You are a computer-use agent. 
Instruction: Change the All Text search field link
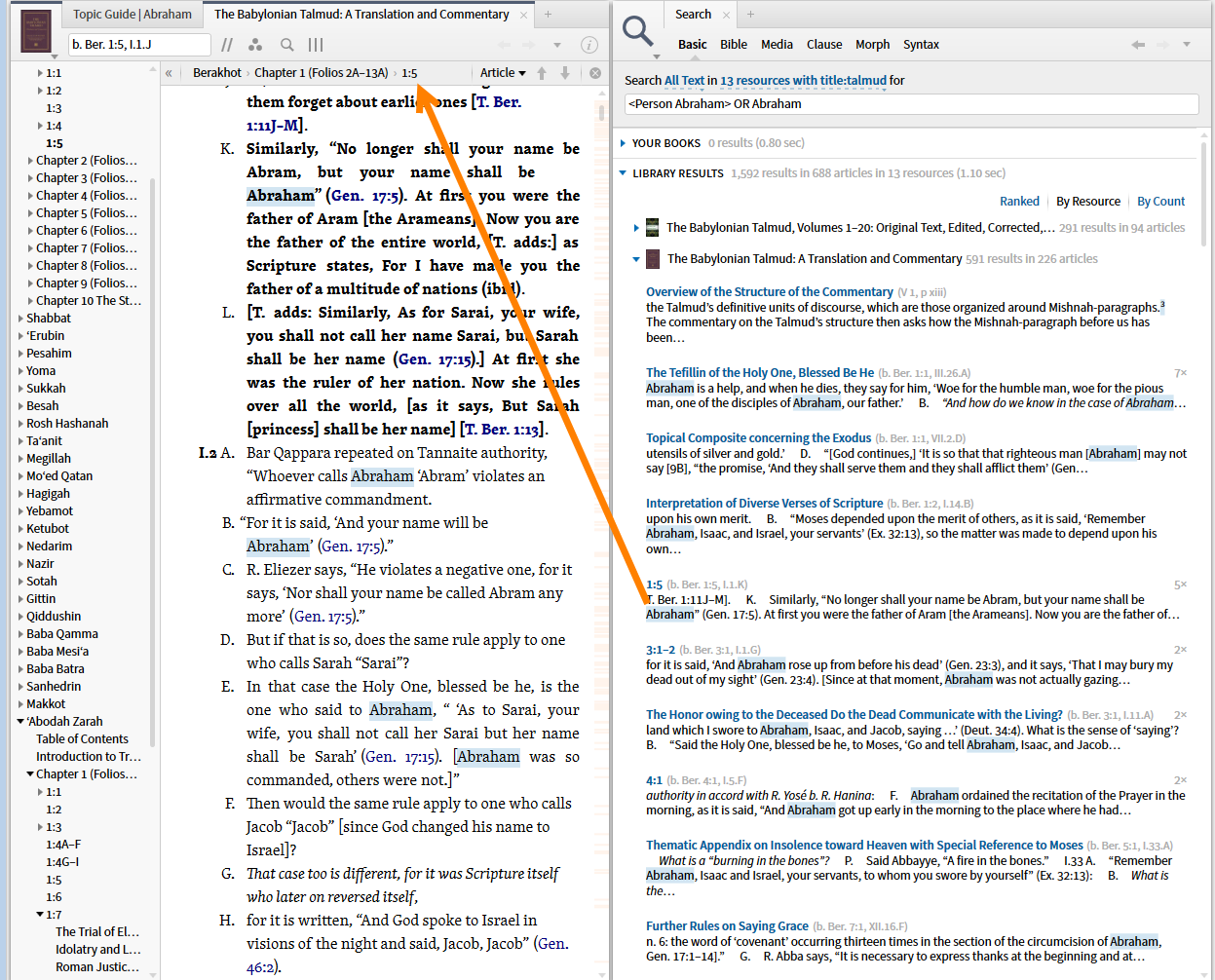click(684, 81)
